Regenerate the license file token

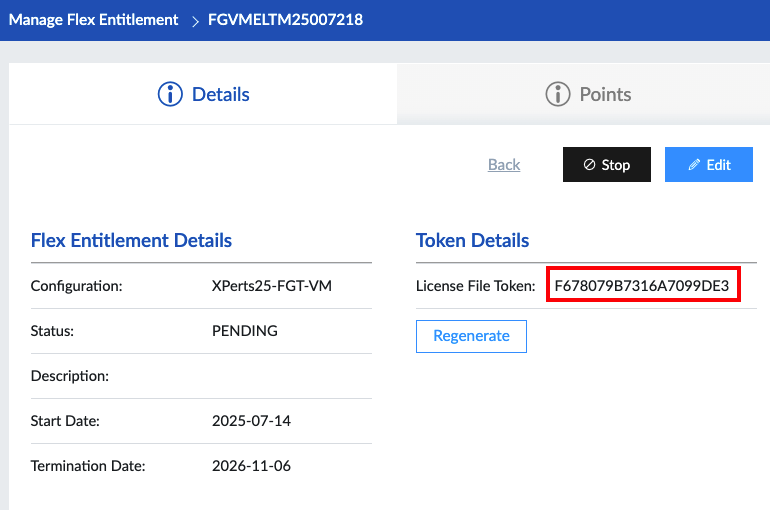point(471,336)
